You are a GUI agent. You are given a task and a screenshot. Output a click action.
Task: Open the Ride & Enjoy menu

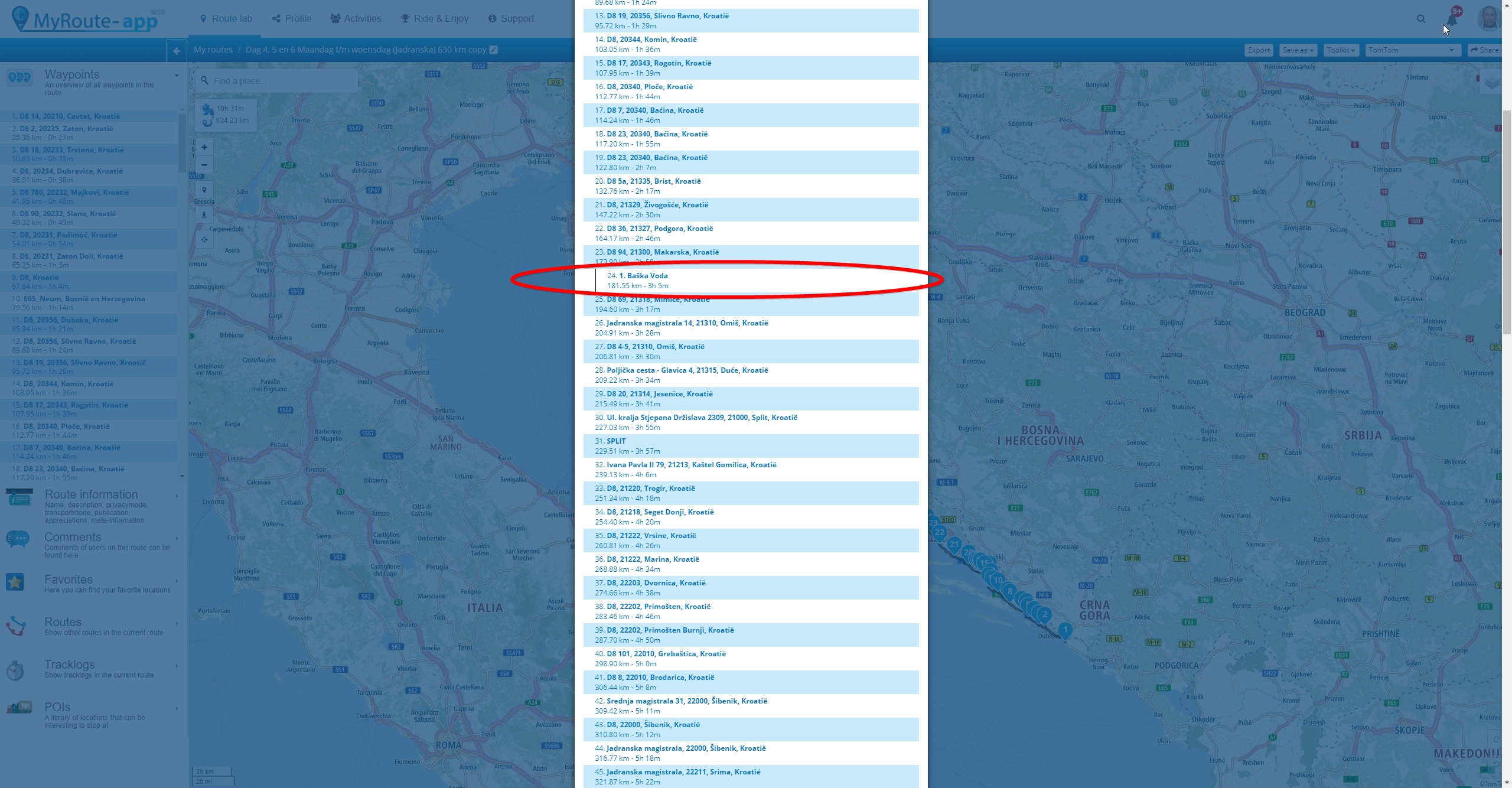coord(435,19)
